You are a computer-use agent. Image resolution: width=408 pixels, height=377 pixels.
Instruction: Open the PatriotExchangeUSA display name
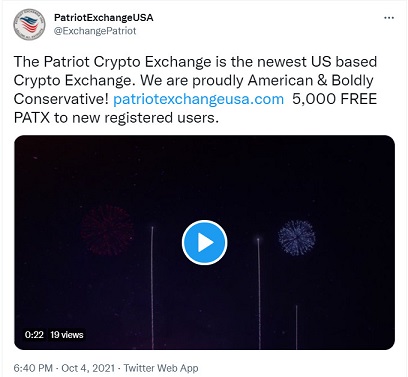coord(104,17)
